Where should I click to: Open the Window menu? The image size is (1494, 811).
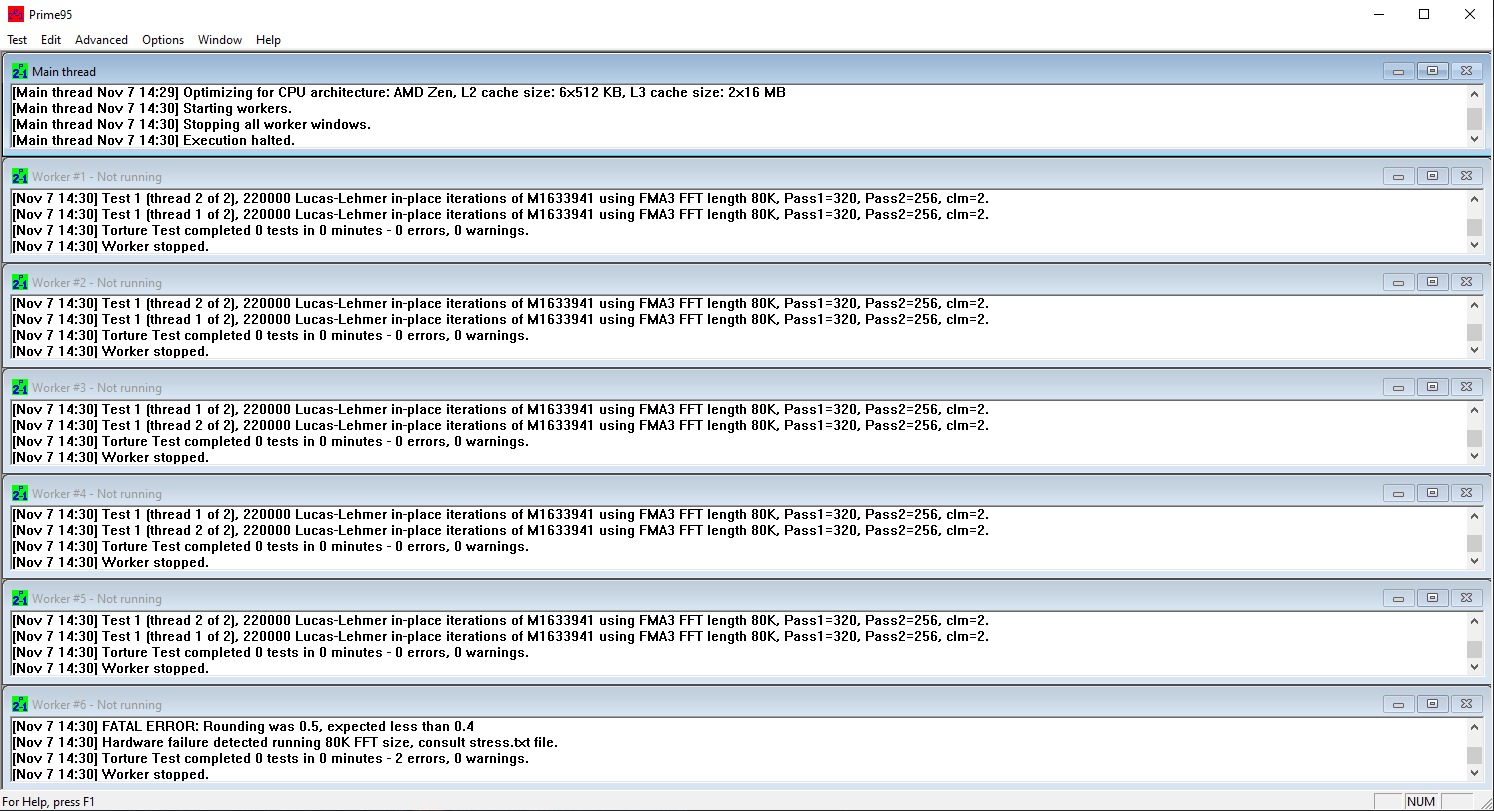click(220, 40)
